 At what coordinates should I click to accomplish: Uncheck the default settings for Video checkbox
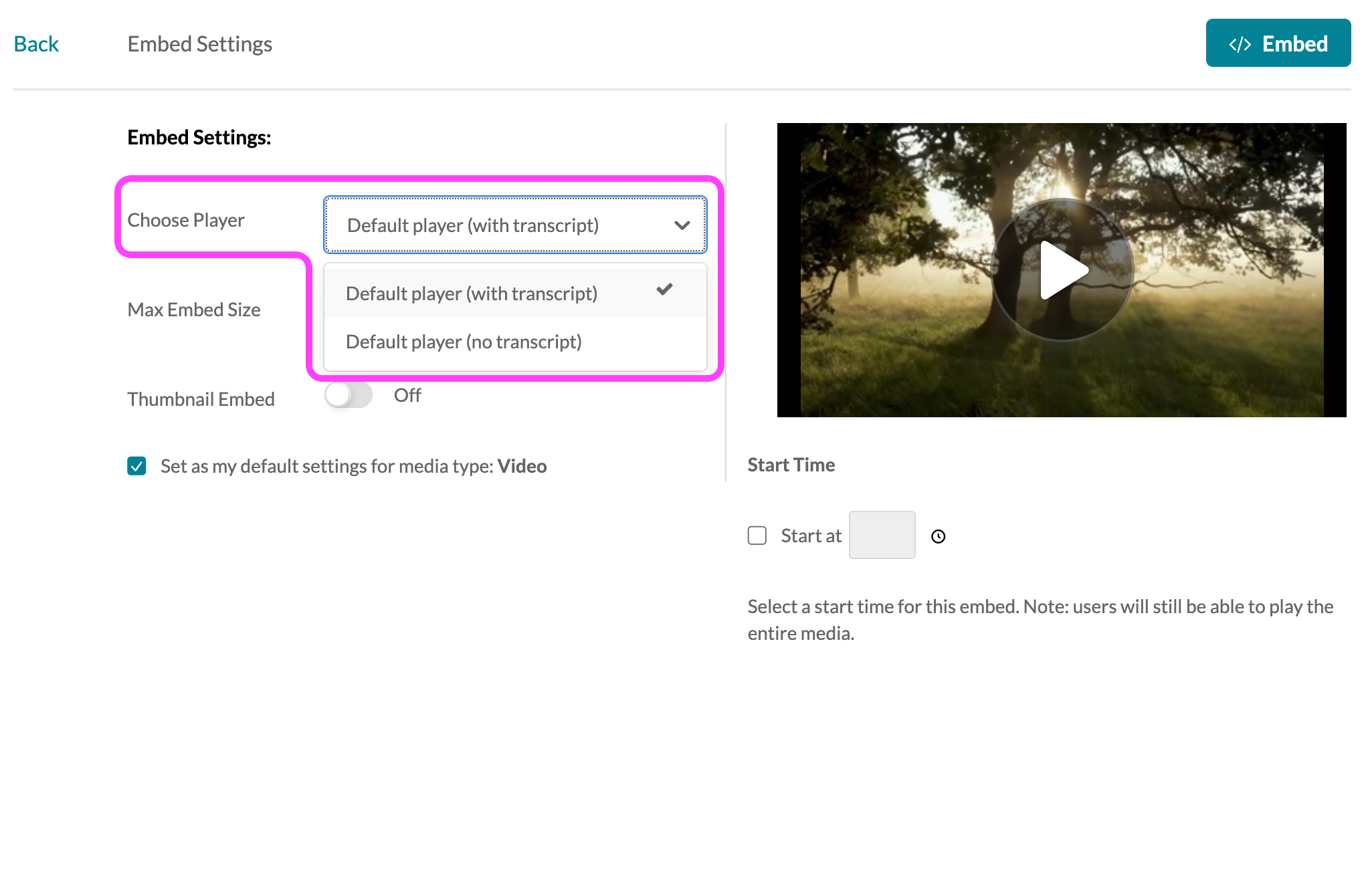click(x=137, y=466)
